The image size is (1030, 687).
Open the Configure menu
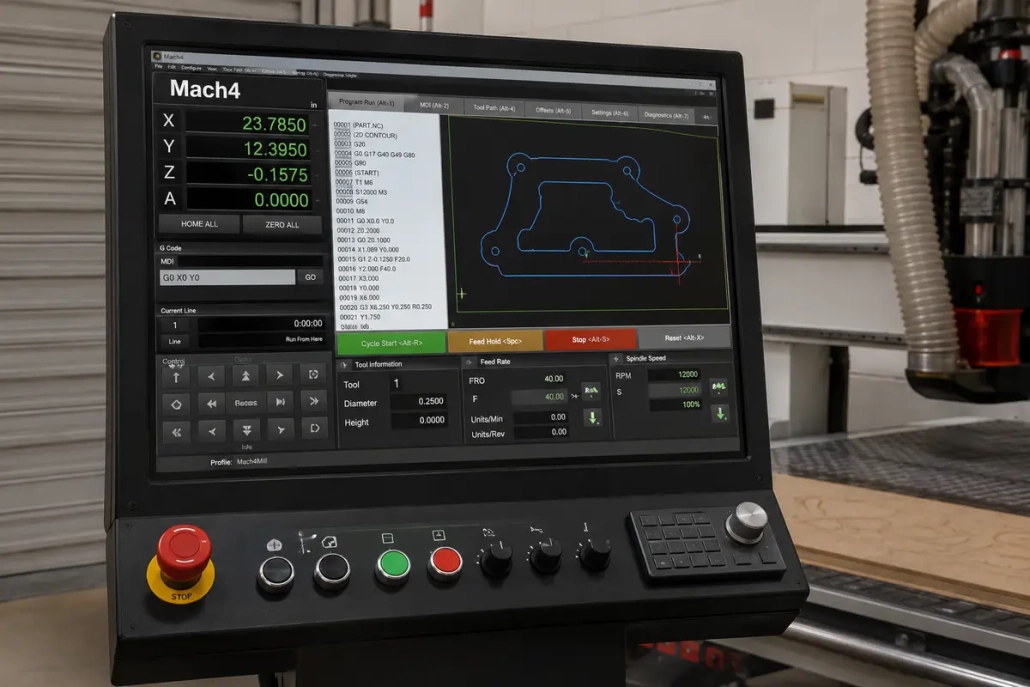click(x=191, y=68)
